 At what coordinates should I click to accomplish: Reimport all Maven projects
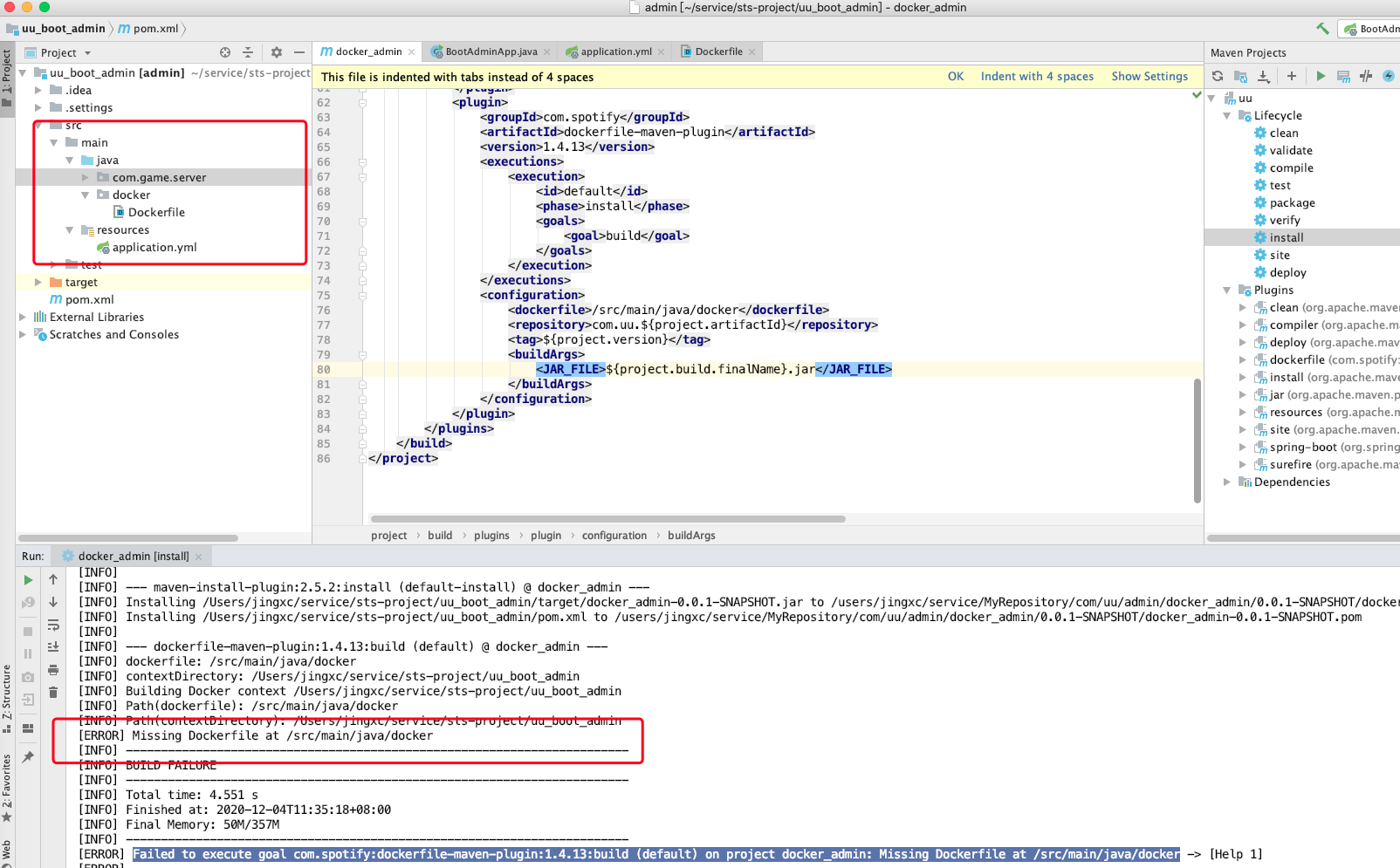[x=1218, y=76]
